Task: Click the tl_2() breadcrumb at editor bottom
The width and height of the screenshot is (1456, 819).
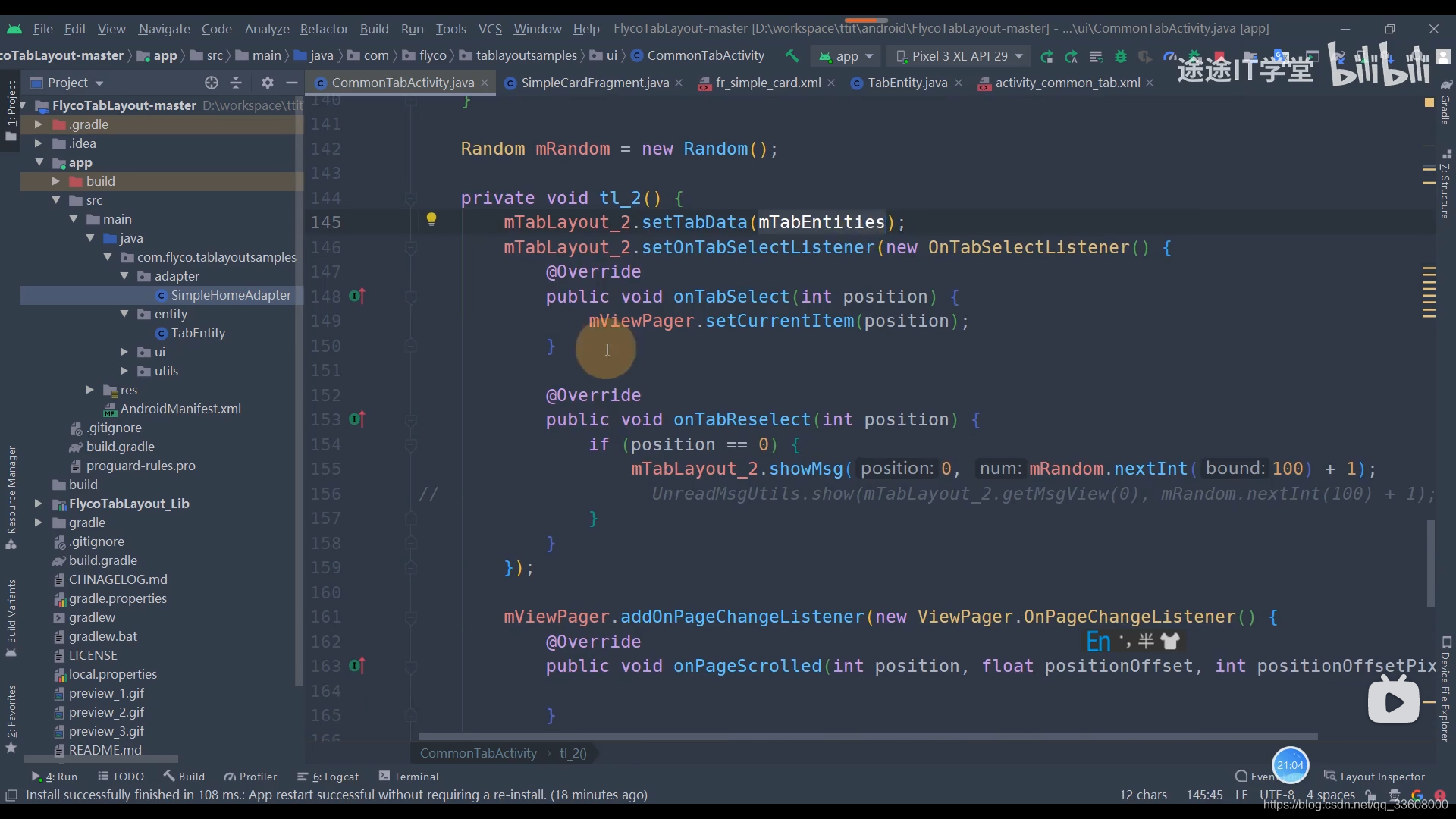Action: coord(573,753)
